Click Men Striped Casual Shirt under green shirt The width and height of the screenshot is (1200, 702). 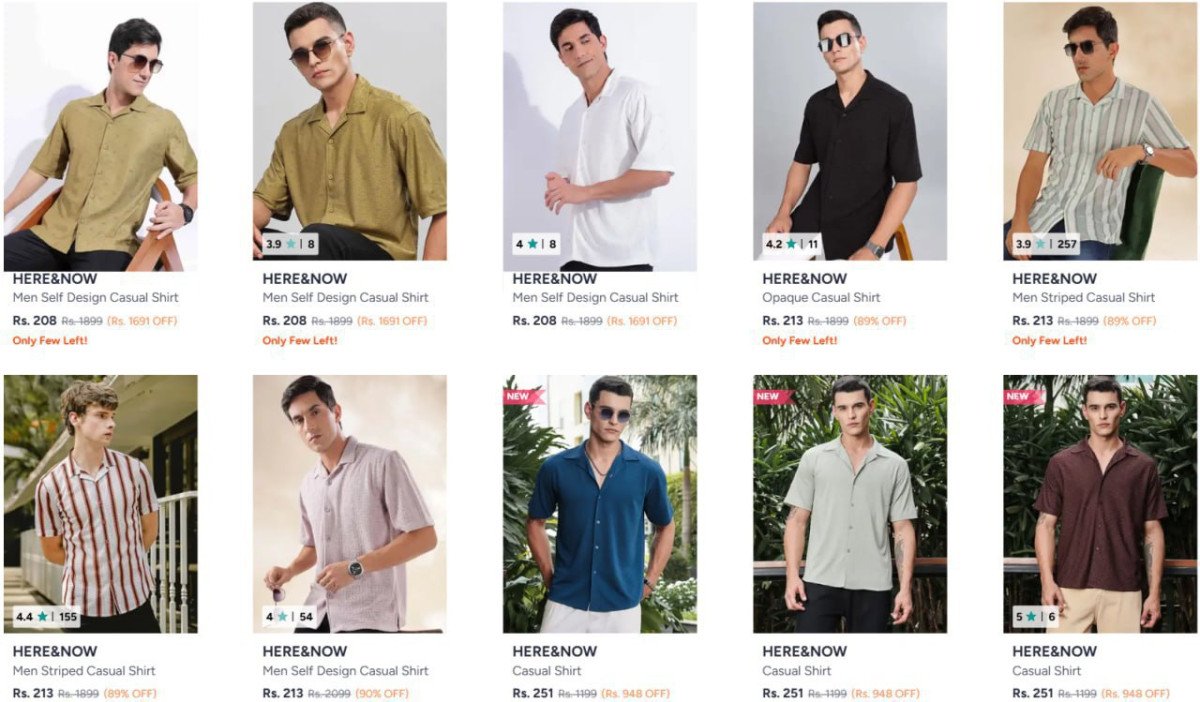(1083, 298)
